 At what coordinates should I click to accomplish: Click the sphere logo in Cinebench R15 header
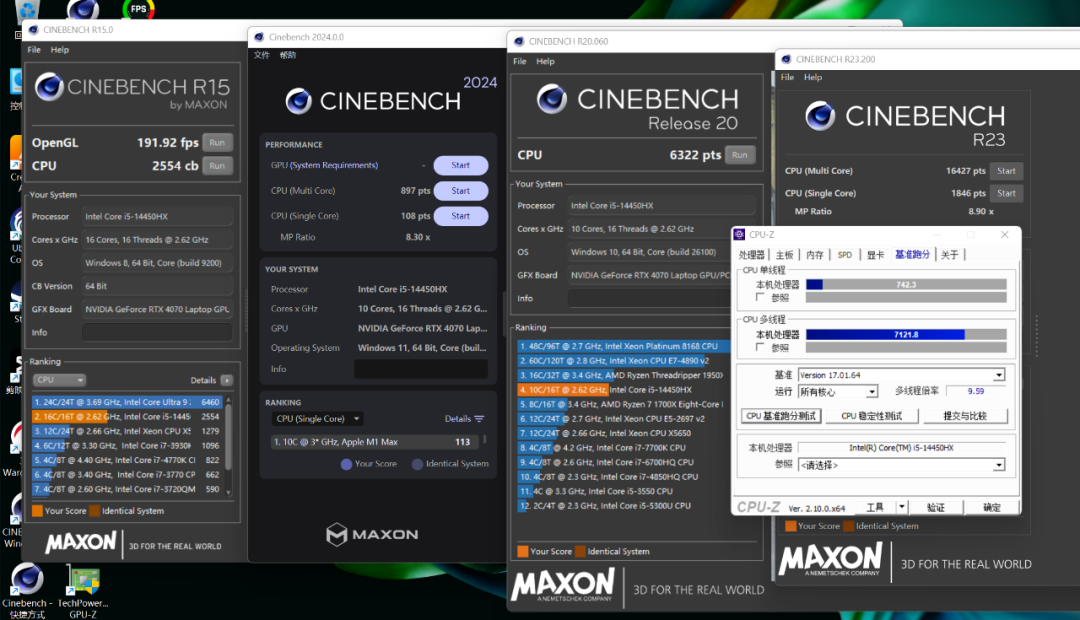click(49, 87)
